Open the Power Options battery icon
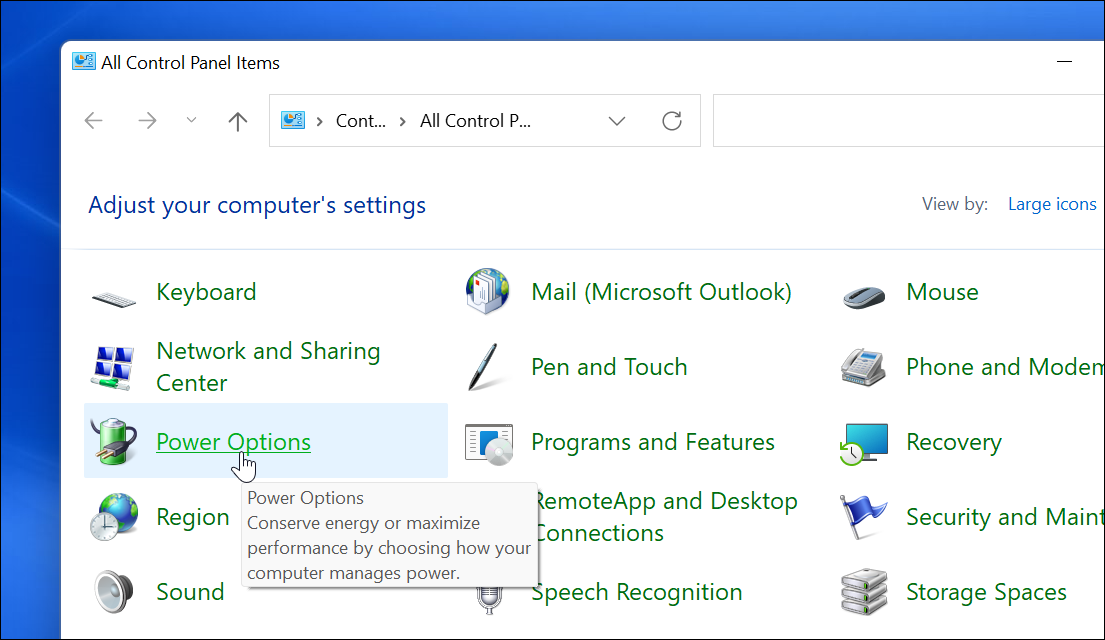The image size is (1105, 640). click(x=114, y=442)
